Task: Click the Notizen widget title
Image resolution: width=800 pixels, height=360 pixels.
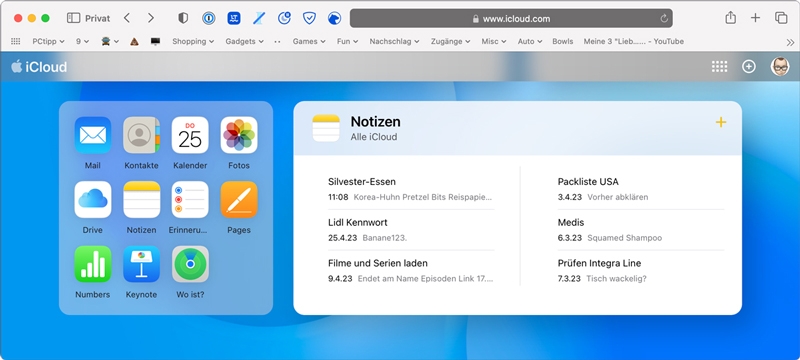Action: pos(375,122)
